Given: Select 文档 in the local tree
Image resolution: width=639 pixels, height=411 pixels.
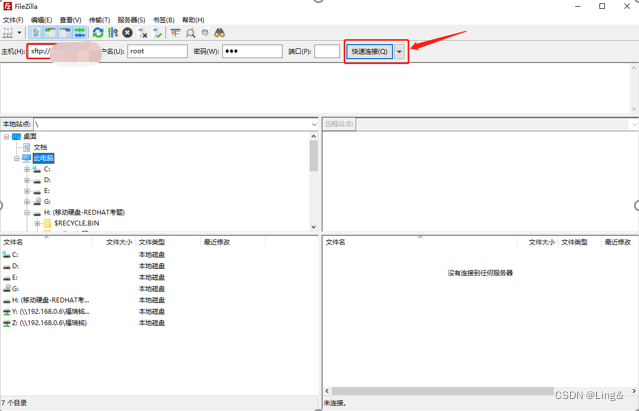Looking at the screenshot, I should point(40,147).
